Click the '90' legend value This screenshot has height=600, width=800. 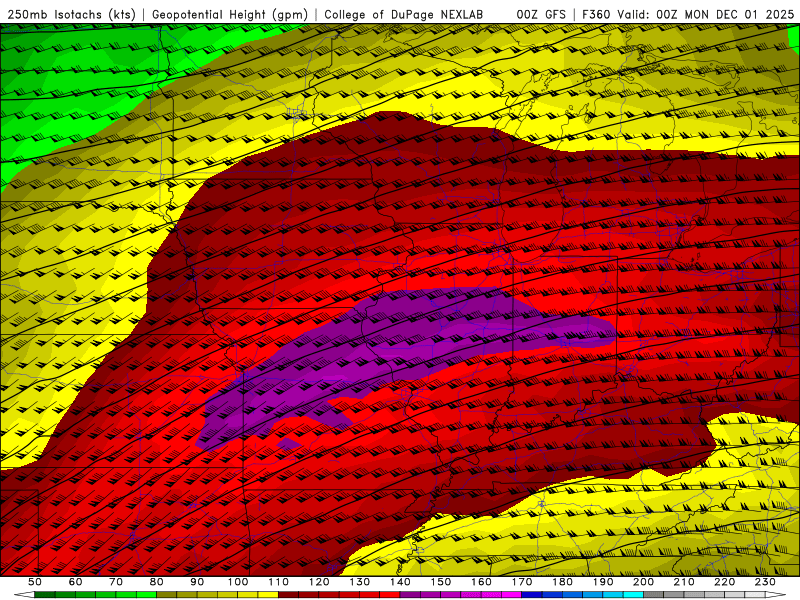click(197, 582)
